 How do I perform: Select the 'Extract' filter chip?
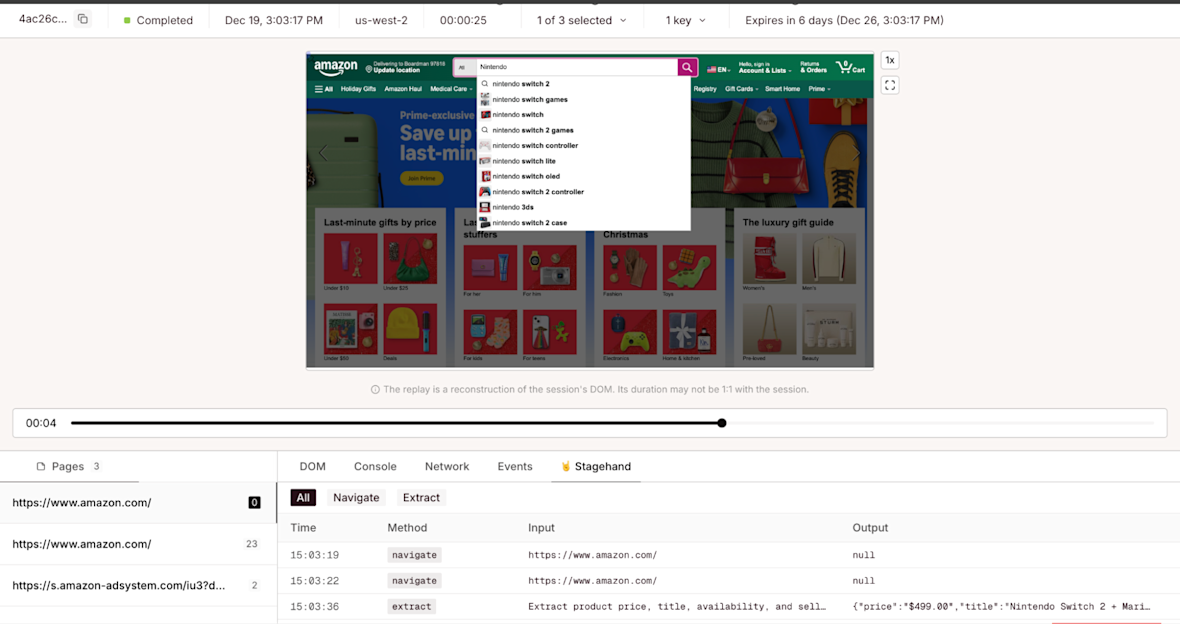[421, 498]
